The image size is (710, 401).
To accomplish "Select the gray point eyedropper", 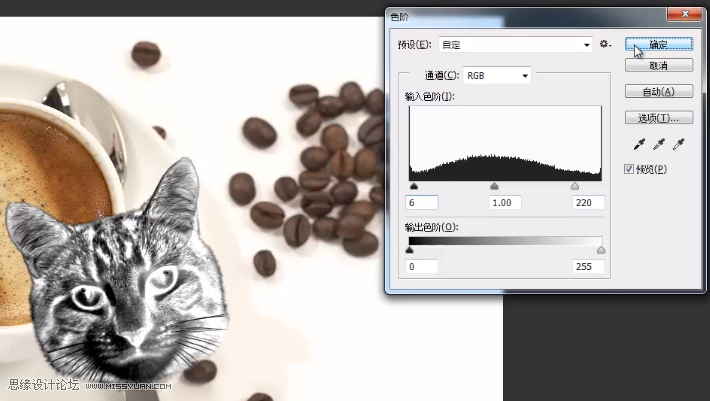I will (x=658, y=144).
